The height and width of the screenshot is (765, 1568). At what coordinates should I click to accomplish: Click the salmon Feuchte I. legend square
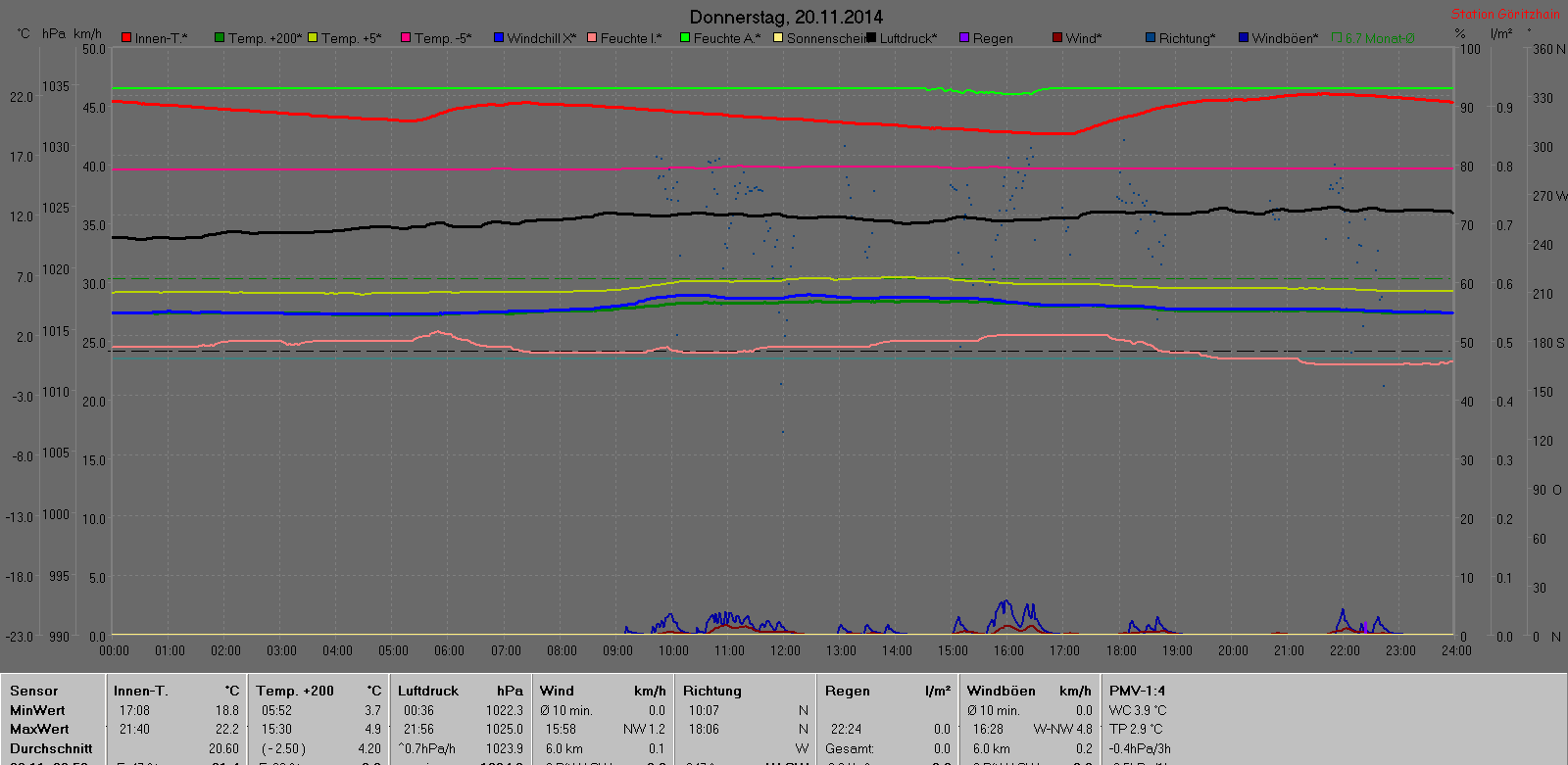point(592,38)
